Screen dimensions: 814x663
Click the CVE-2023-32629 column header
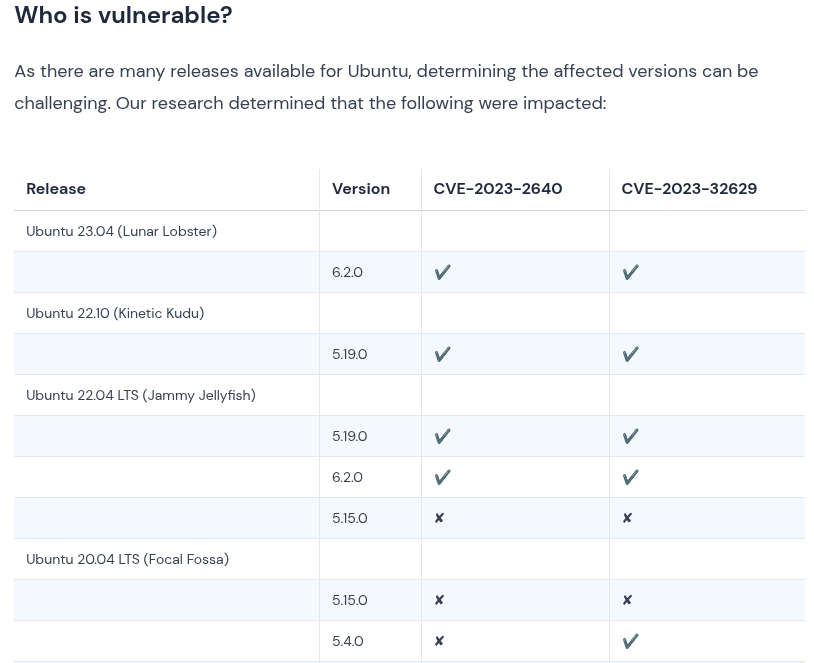point(689,188)
